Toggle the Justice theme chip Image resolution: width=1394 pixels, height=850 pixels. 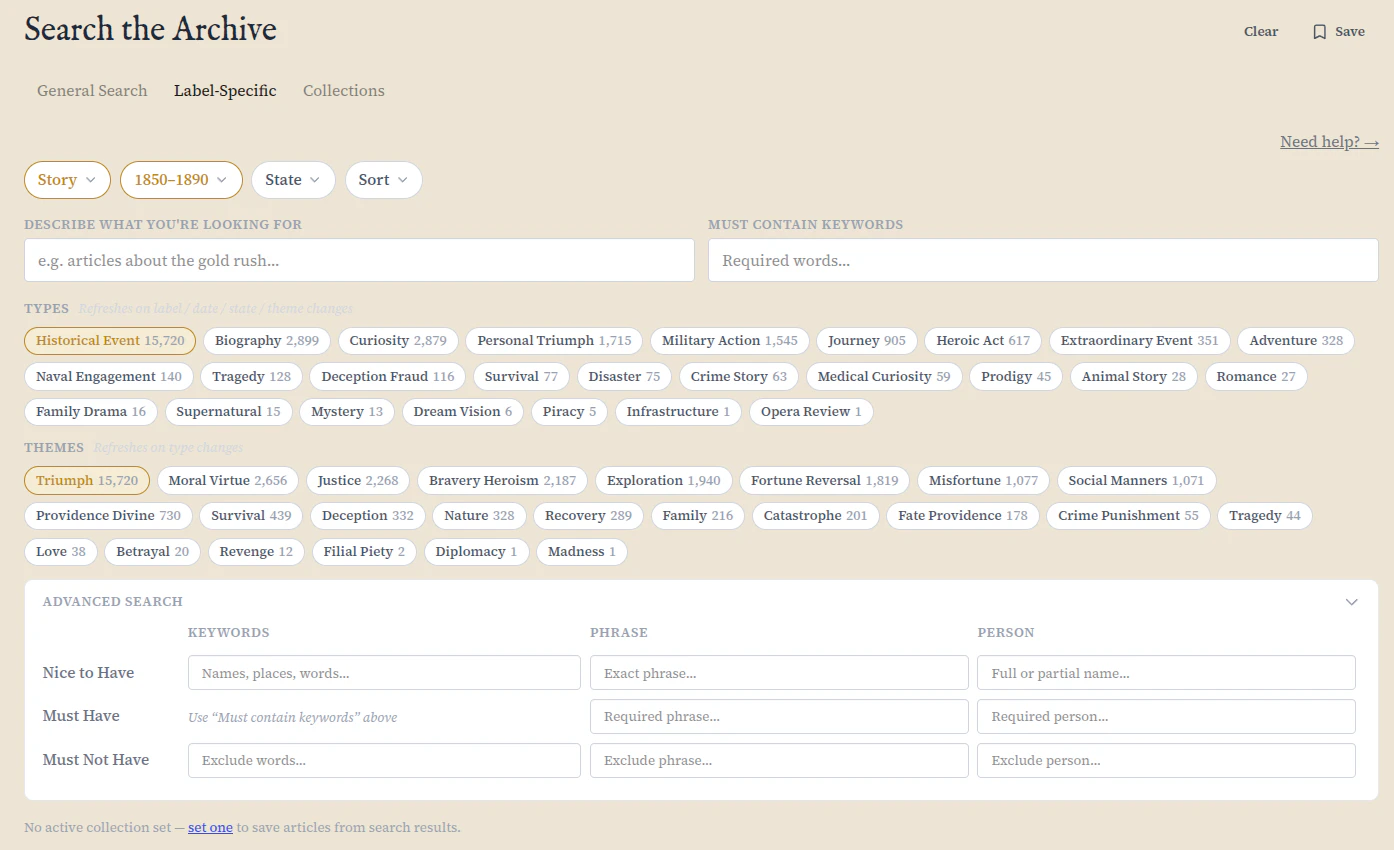(x=358, y=481)
